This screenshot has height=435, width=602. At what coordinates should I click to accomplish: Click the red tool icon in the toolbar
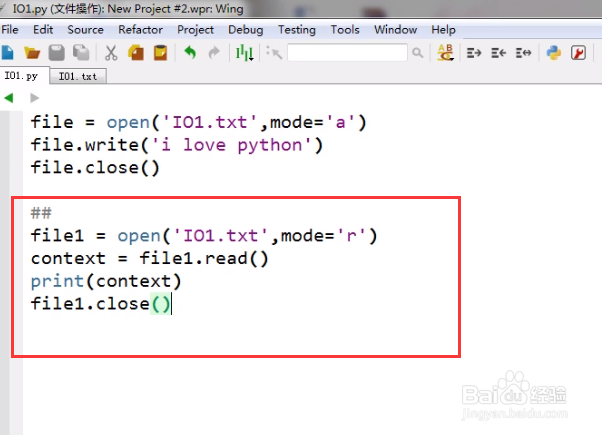[x=578, y=53]
